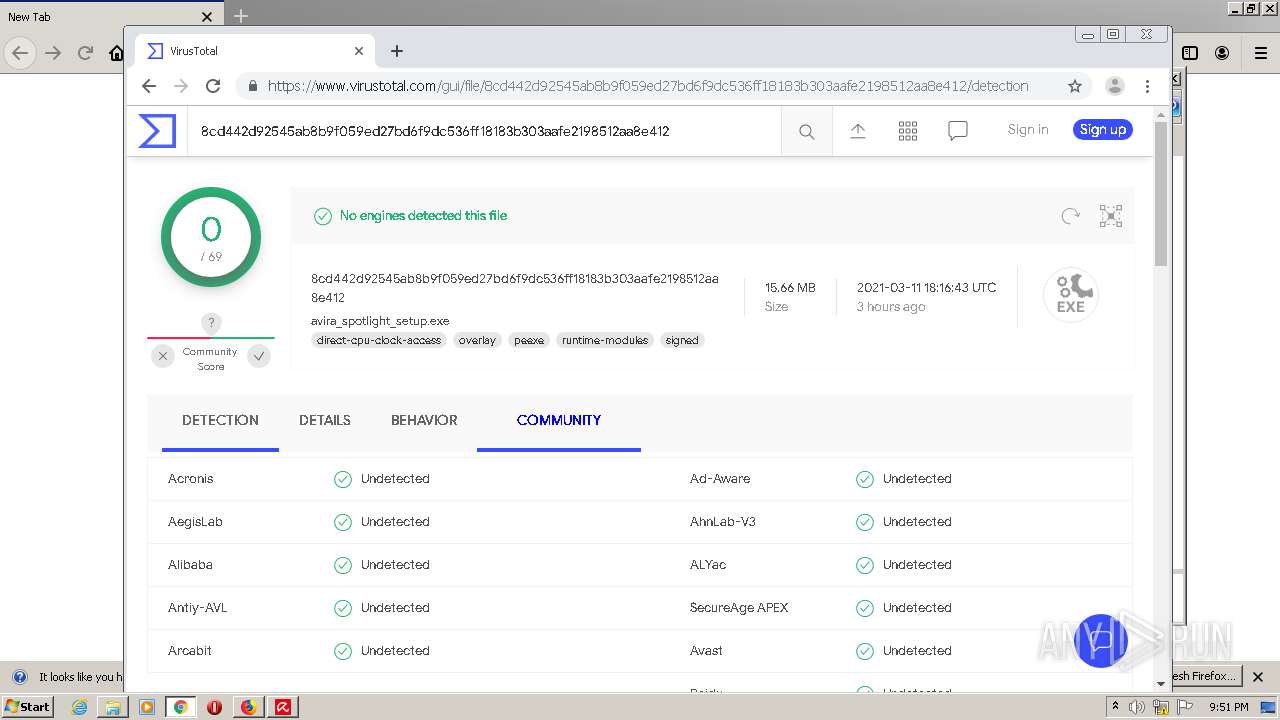Toggle the Firefox sidebar icon
Image resolution: width=1280 pixels, height=720 pixels.
tap(1190, 53)
